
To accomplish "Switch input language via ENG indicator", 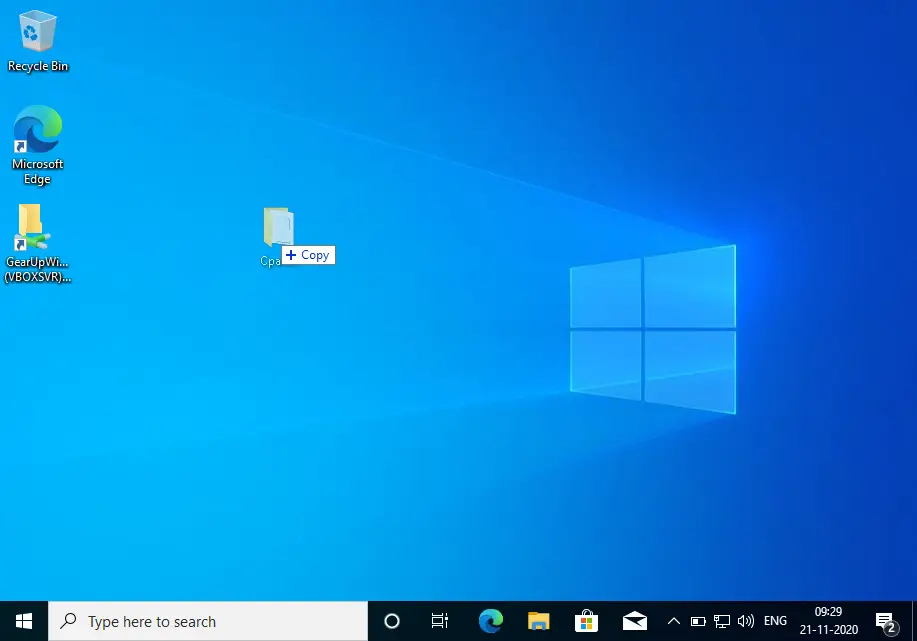I will [775, 621].
